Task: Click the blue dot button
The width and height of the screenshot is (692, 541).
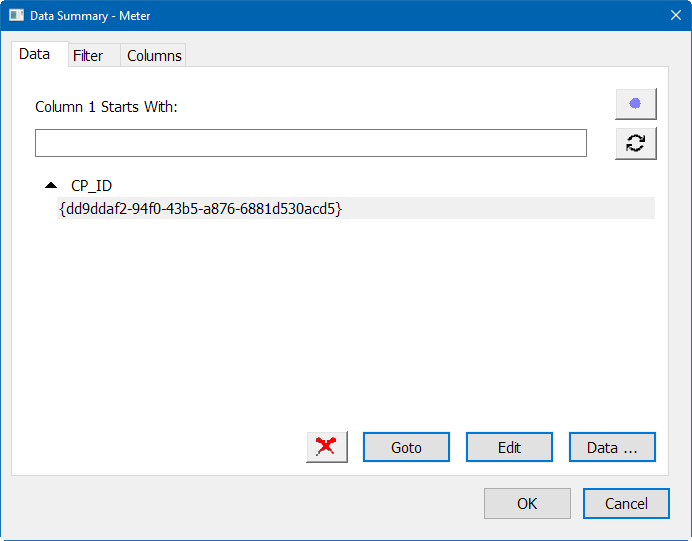Action: 635,103
